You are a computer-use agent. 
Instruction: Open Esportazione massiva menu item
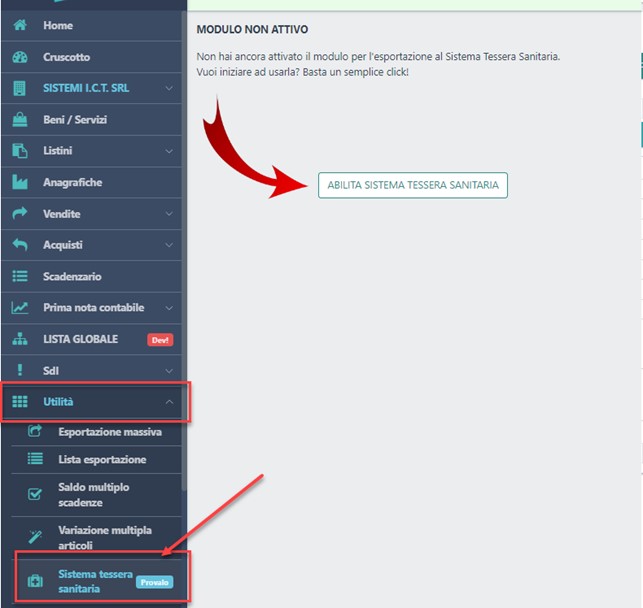coord(109,432)
